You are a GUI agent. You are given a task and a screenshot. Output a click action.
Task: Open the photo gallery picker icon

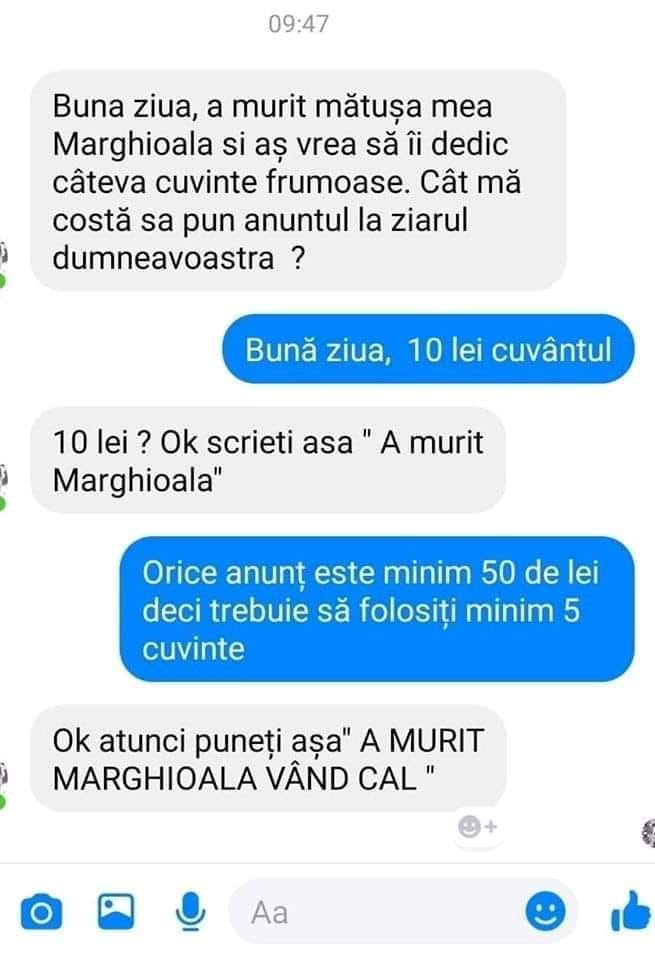pyautogui.click(x=116, y=911)
